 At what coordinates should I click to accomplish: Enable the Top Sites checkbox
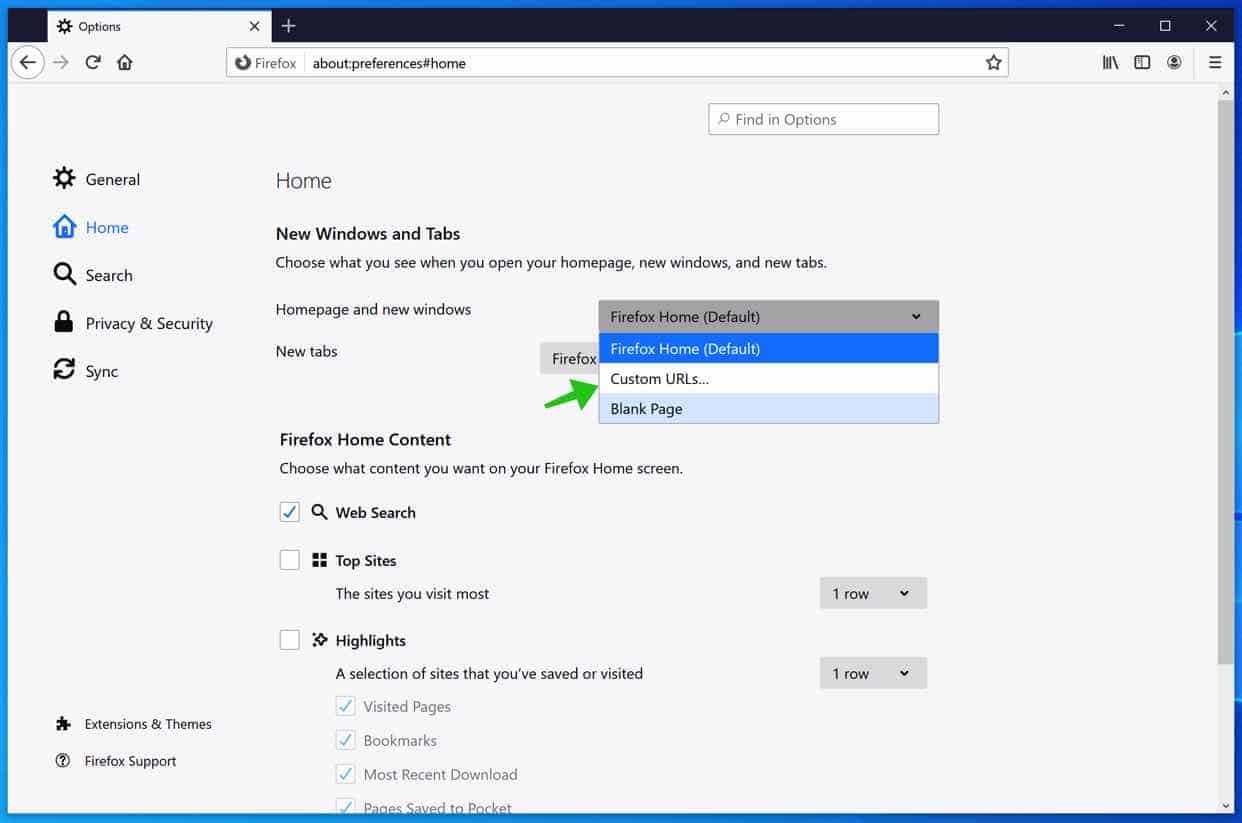290,560
